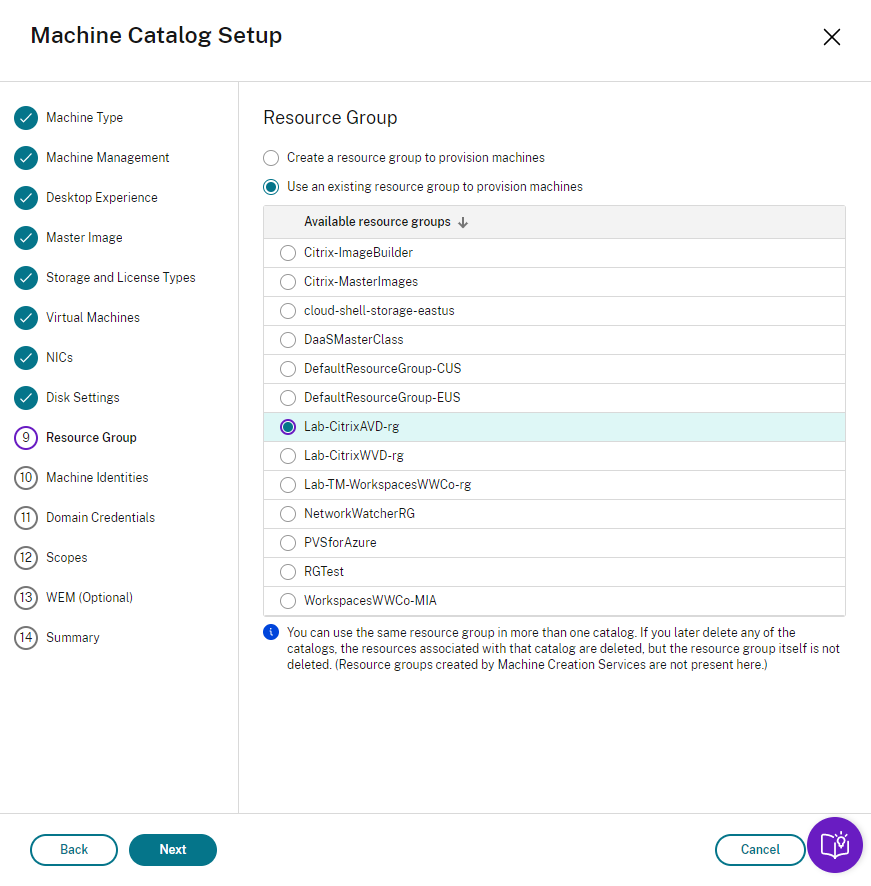871x886 pixels.
Task: Jump to the Domain Credentials step
Action: (100, 518)
